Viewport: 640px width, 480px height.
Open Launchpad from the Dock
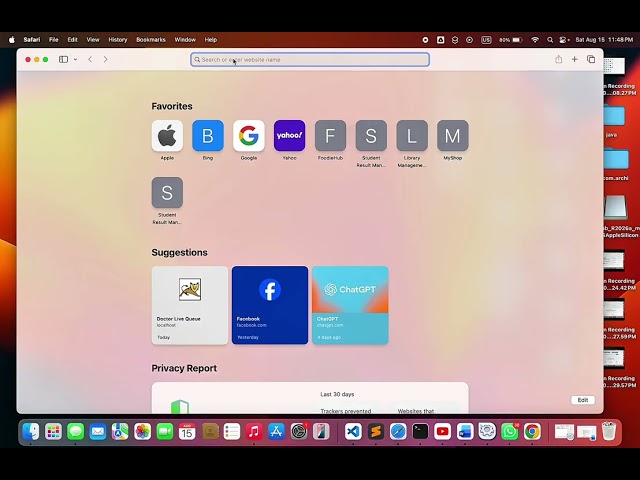pyautogui.click(x=53, y=431)
